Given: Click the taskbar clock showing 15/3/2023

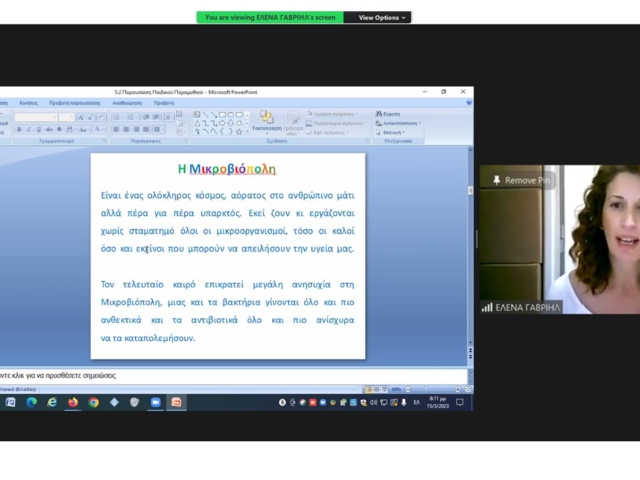Looking at the screenshot, I should pos(438,402).
